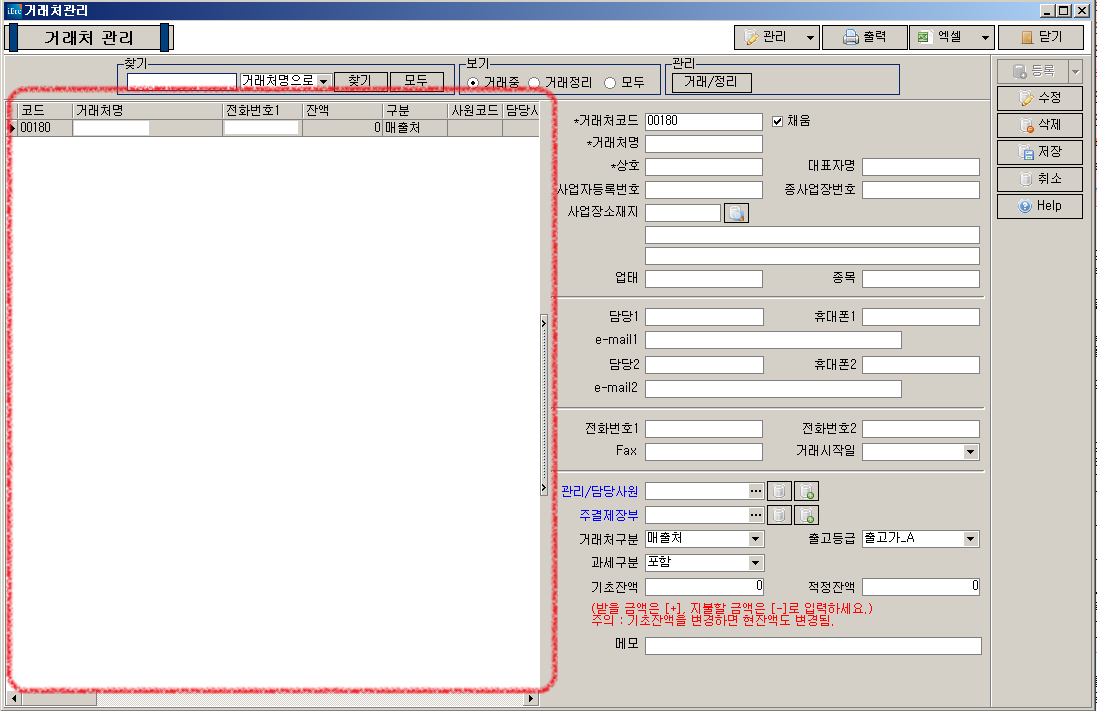The width and height of the screenshot is (1097, 711).
Task: Click the horizontal scrollbar's right arrow under the list
Action: tap(530, 698)
